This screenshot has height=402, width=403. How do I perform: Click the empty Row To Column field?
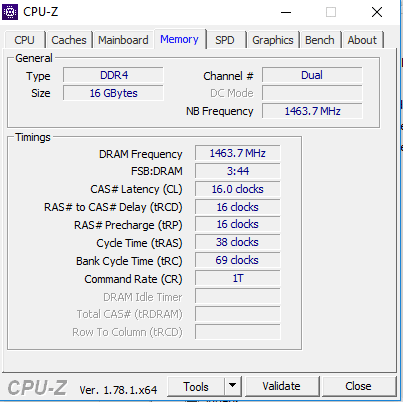(x=238, y=332)
